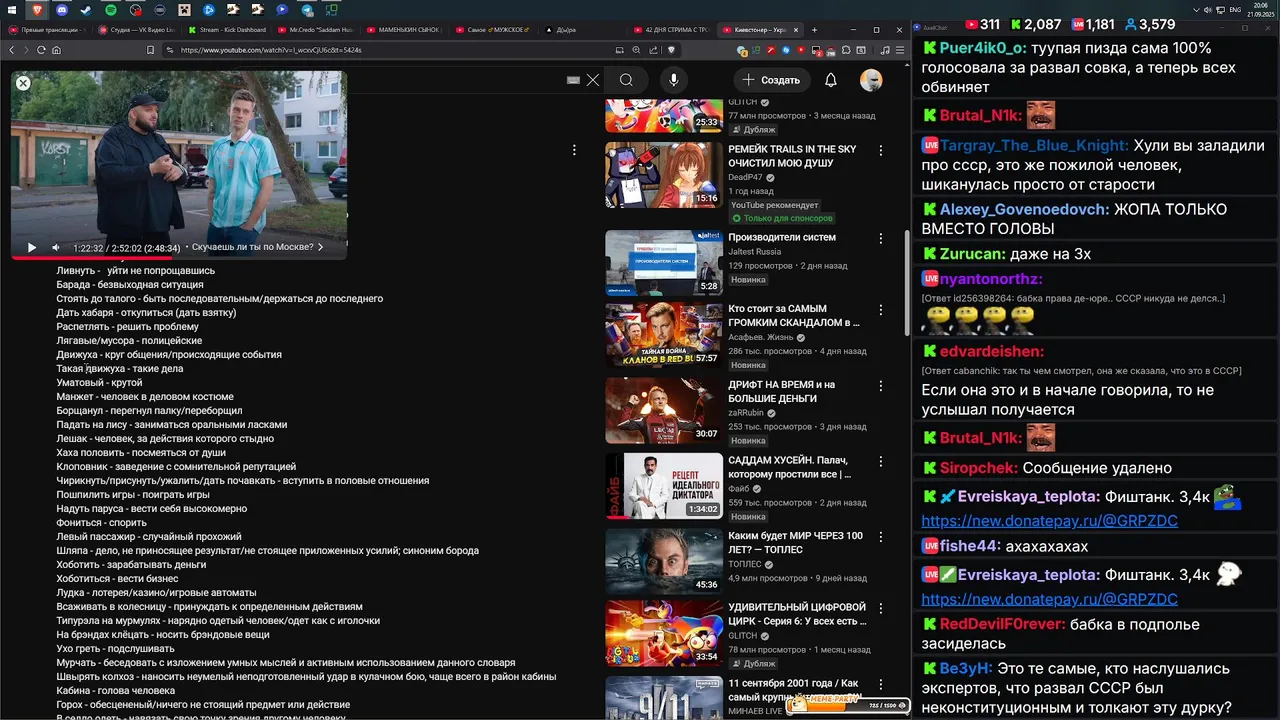Open "ДРИФТ НА ВРЕМЯ и на БОЛЬШИЕ ДЕНЬГИ" title

782,391
